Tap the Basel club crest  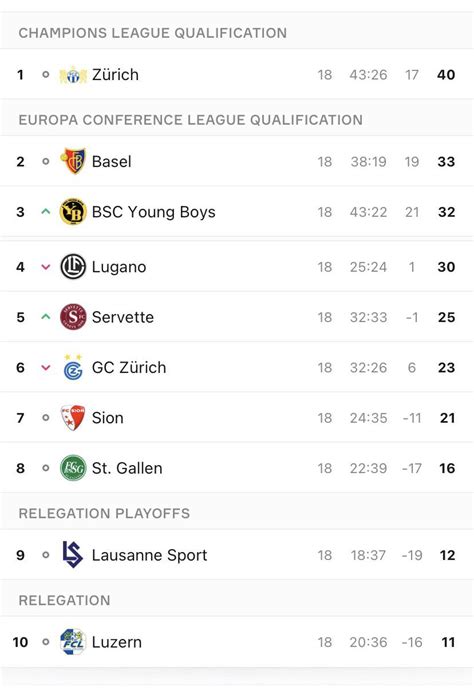(x=73, y=161)
